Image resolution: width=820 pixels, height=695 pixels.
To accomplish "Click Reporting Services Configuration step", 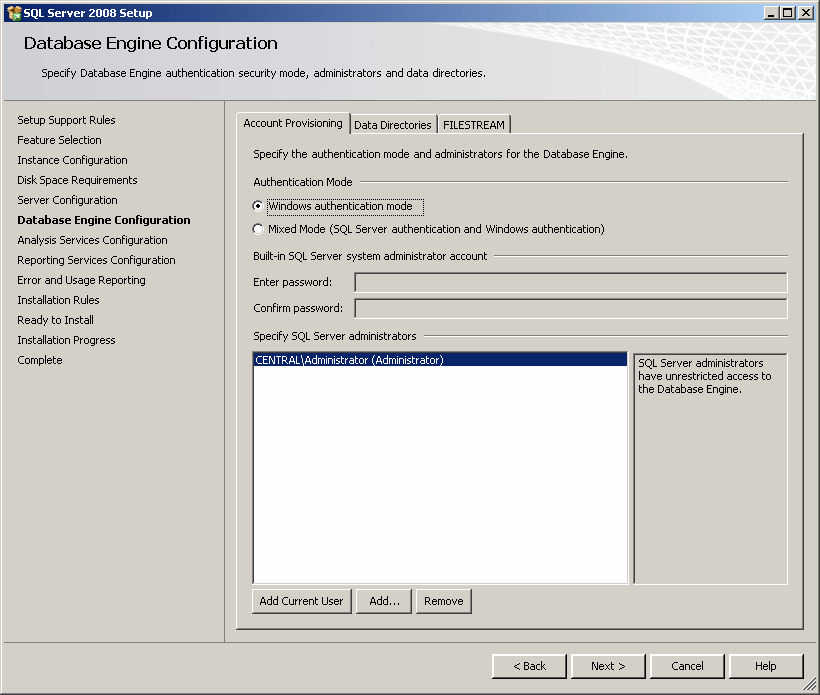I will 96,260.
